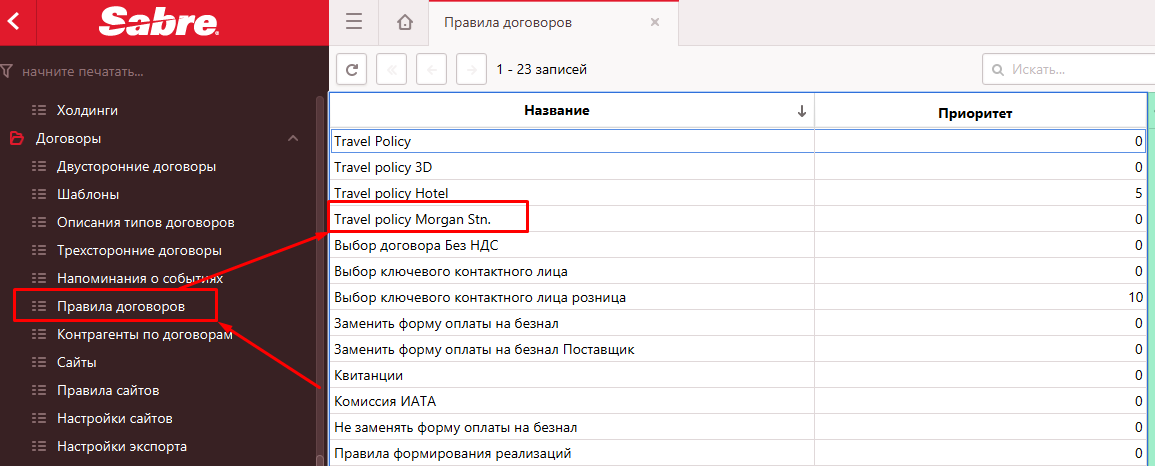The height and width of the screenshot is (468, 1155).
Task: Open Двусторонние договоры in sidebar
Action: pyautogui.click(x=136, y=166)
